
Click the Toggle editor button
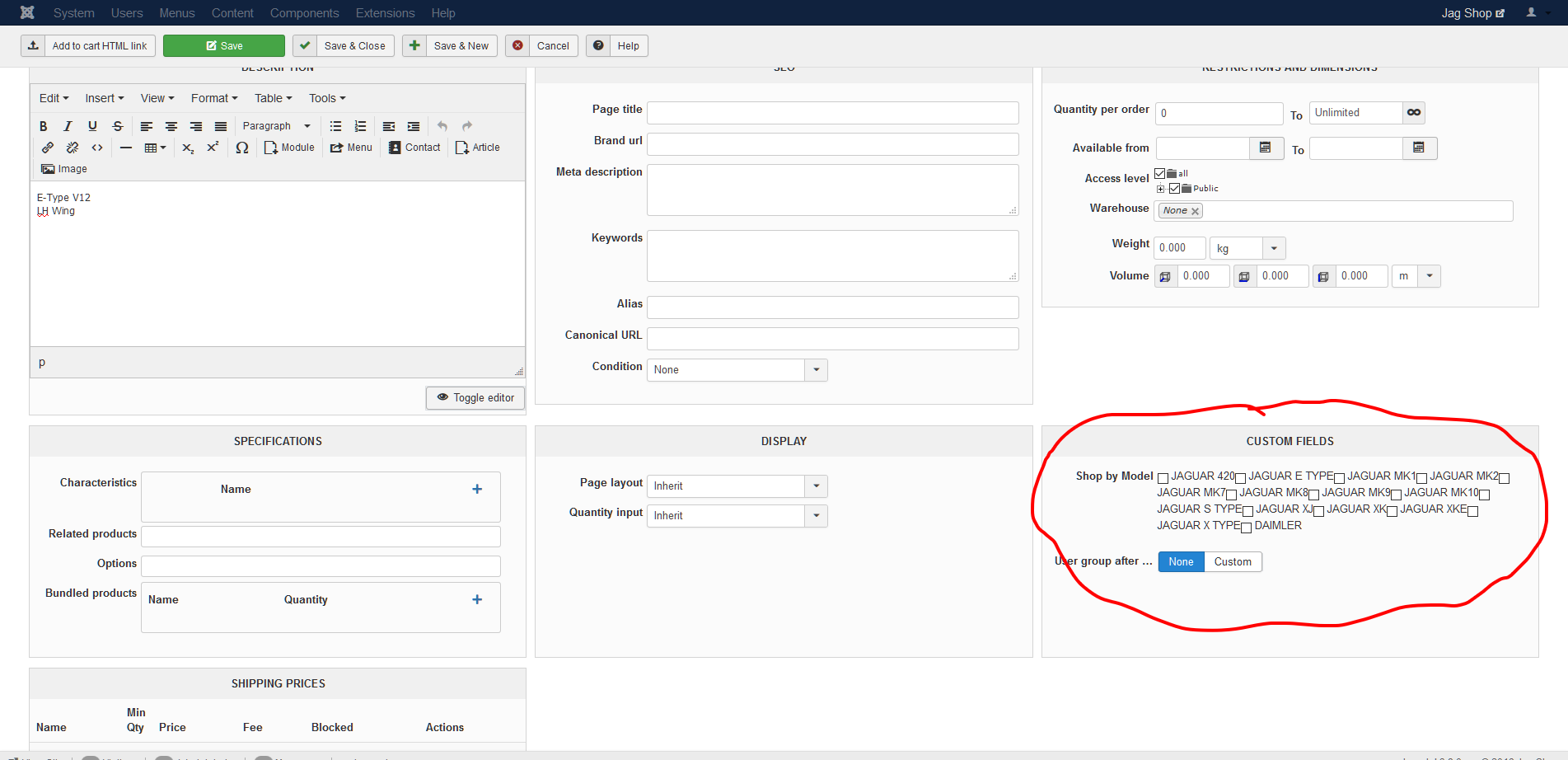(475, 398)
